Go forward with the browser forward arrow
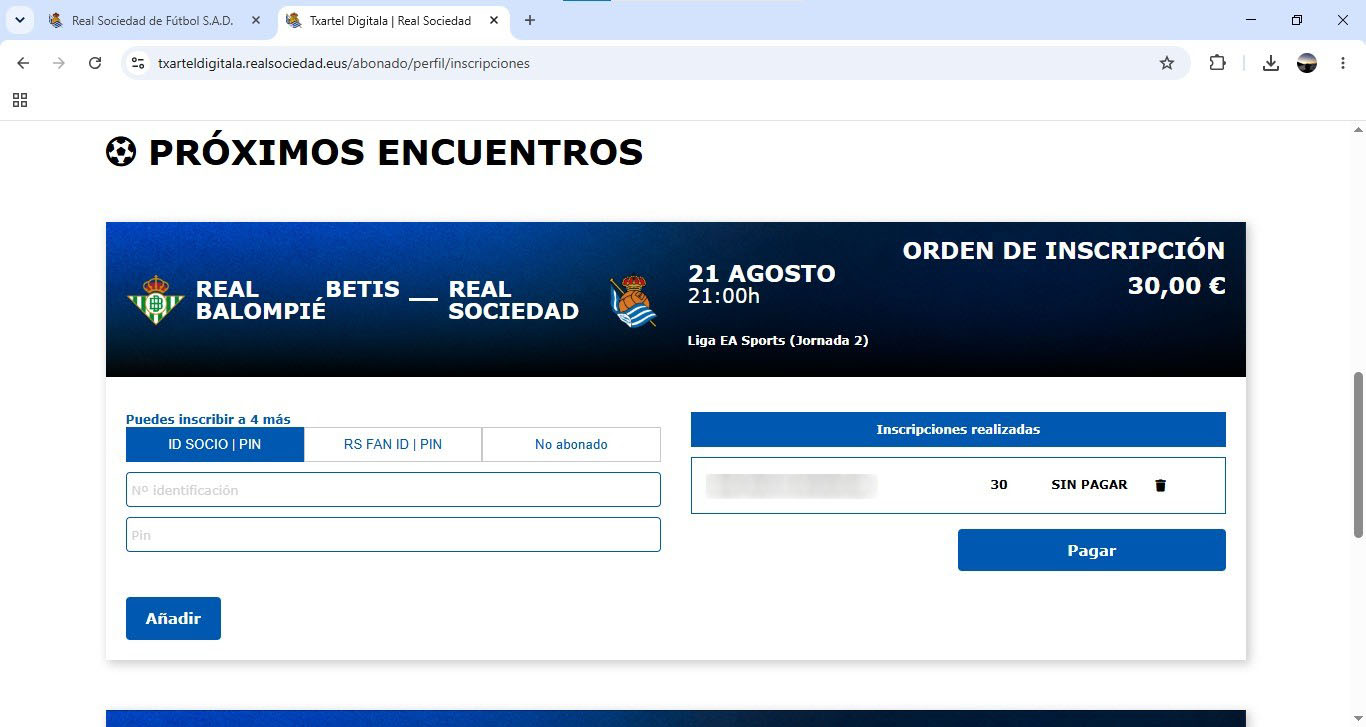This screenshot has width=1366, height=727. tap(59, 63)
